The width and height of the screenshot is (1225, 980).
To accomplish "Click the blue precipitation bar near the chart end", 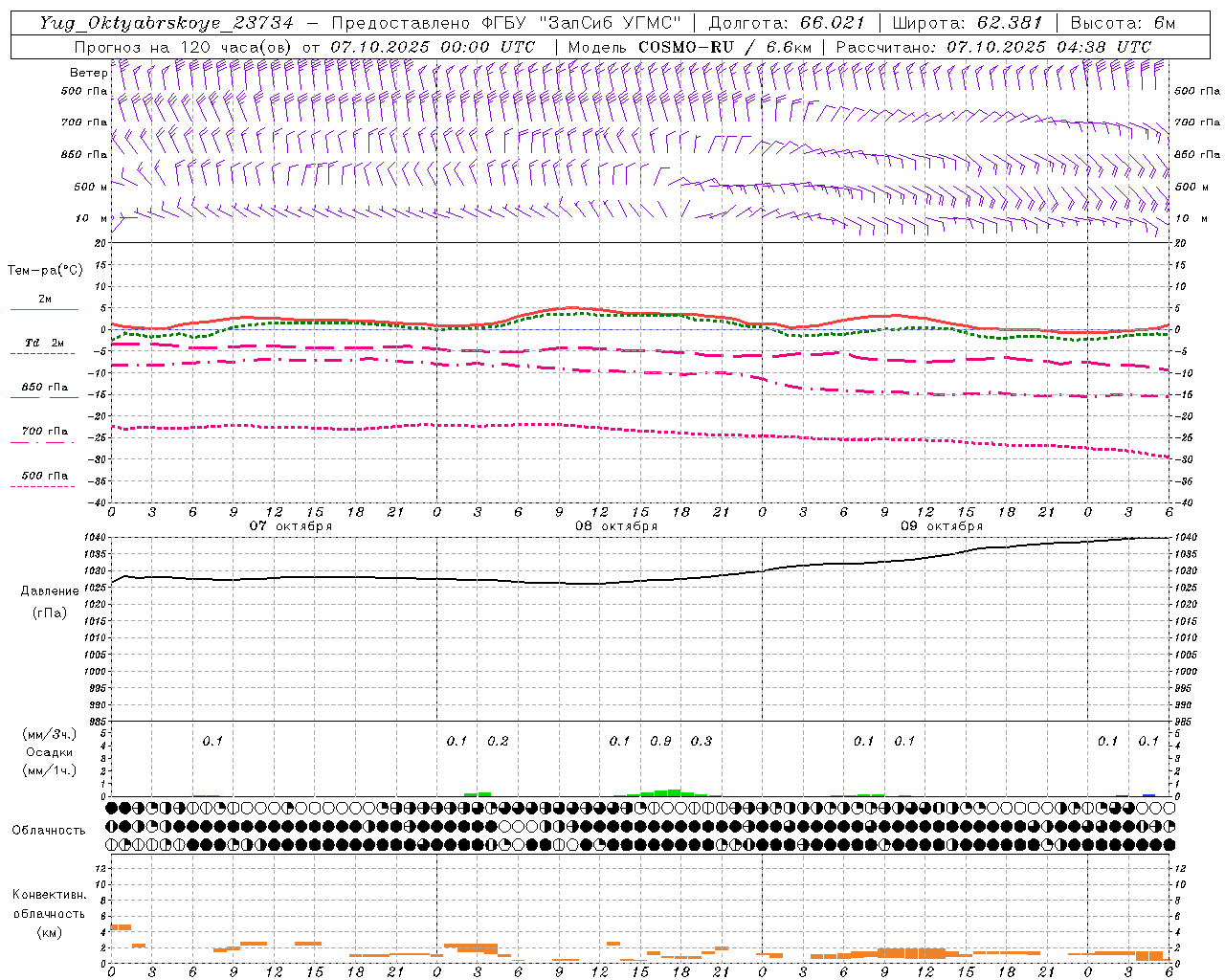I will 1149,794.
